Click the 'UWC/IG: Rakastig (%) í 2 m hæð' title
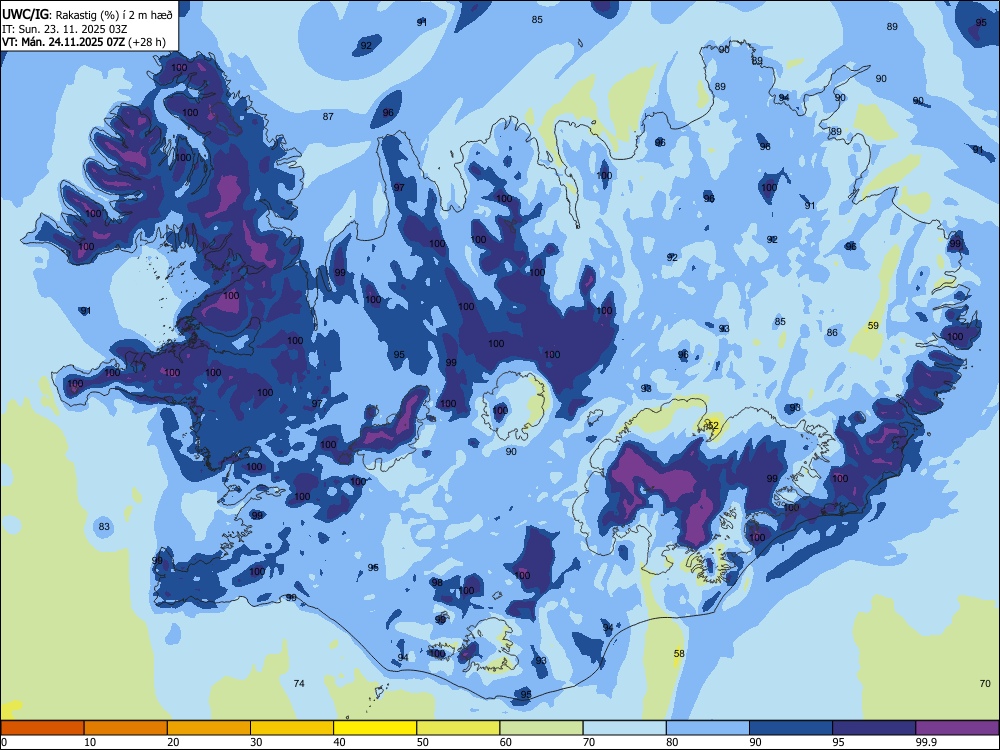The height and width of the screenshot is (750, 1000). [87, 15]
